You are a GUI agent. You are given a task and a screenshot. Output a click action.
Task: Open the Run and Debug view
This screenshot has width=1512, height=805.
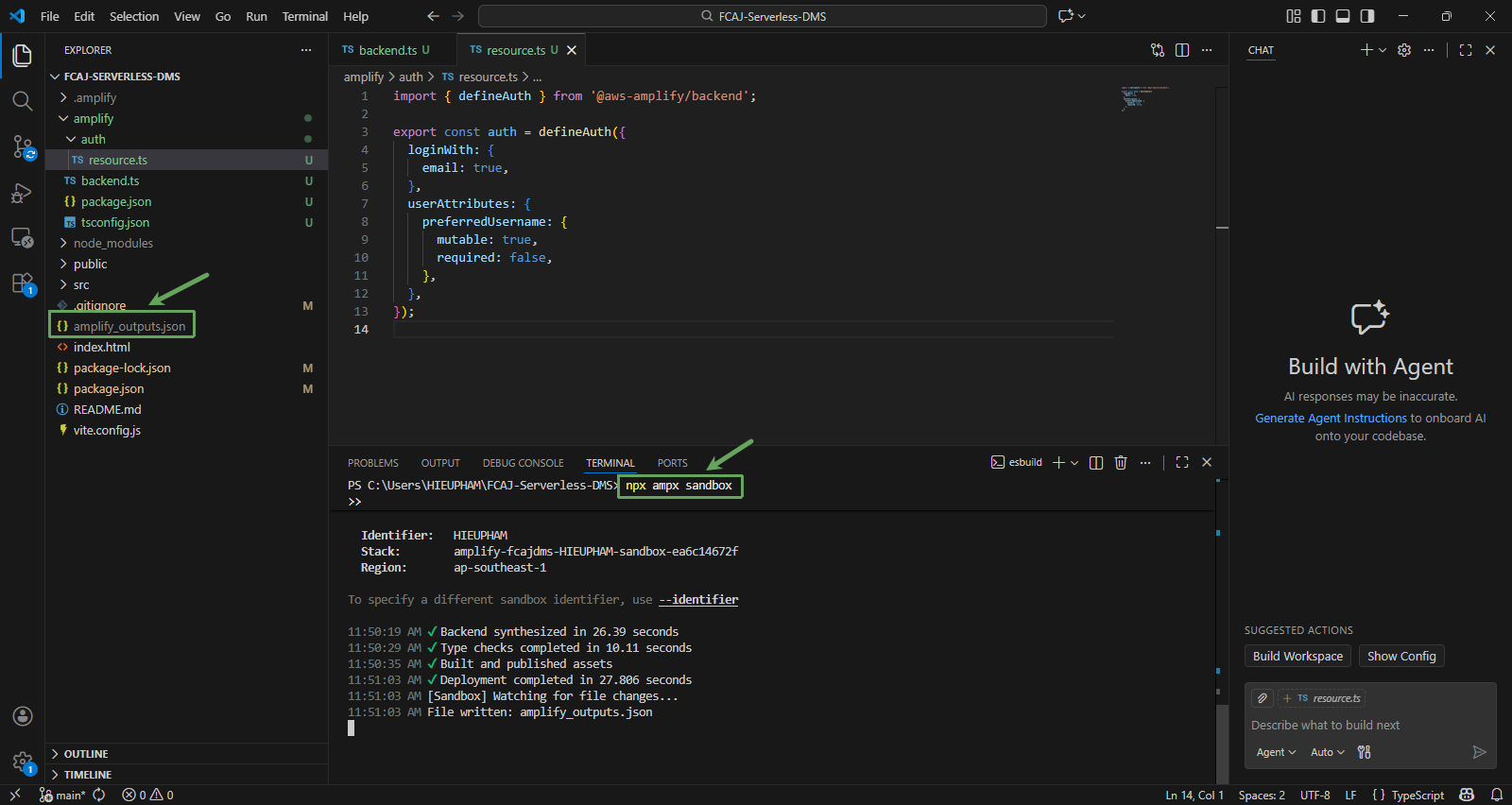point(23,193)
